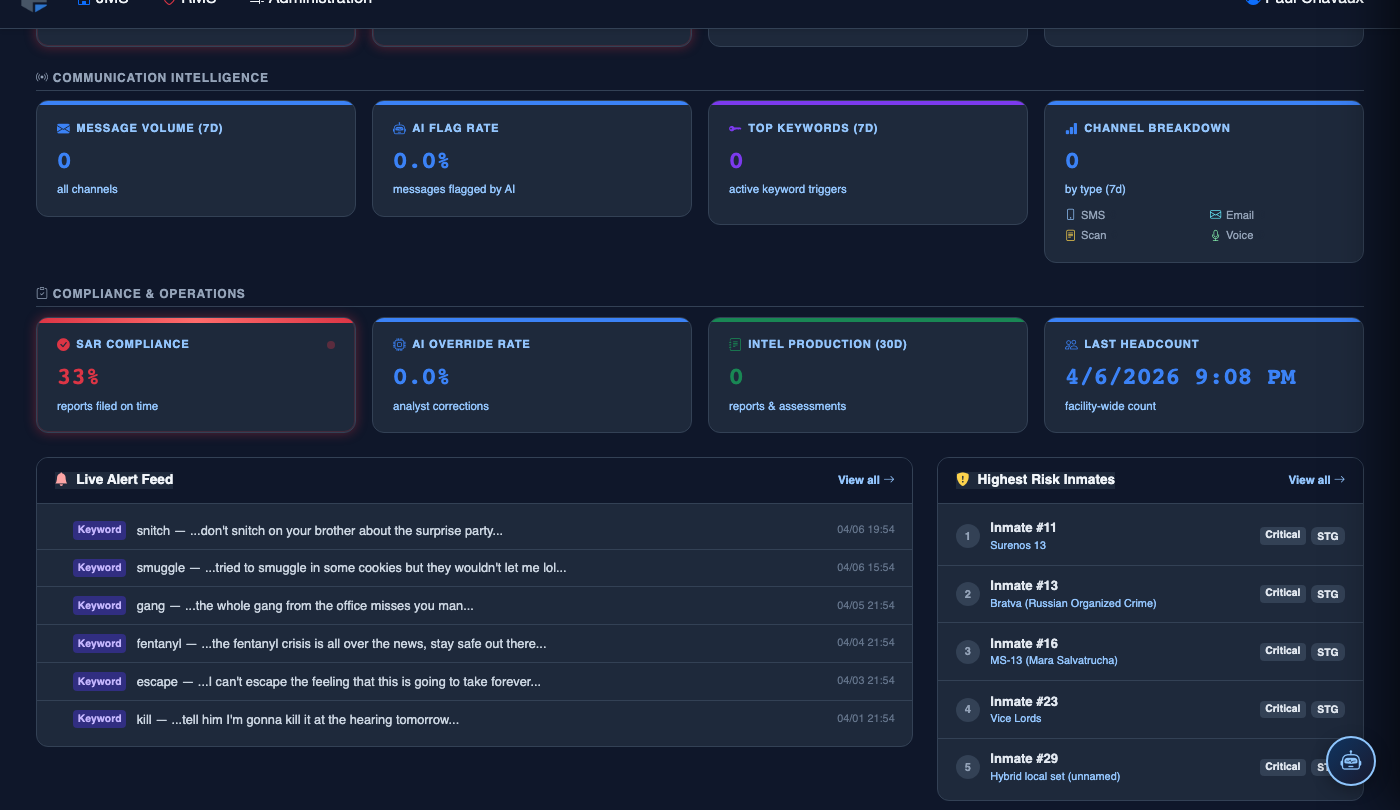Open Inmate #13 Bratva entry
Image resolution: width=1400 pixels, height=810 pixels.
(1150, 594)
